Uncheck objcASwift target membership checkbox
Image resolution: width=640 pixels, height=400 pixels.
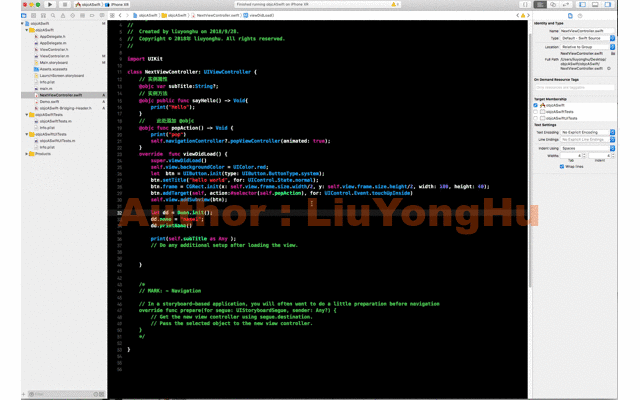pos(536,105)
